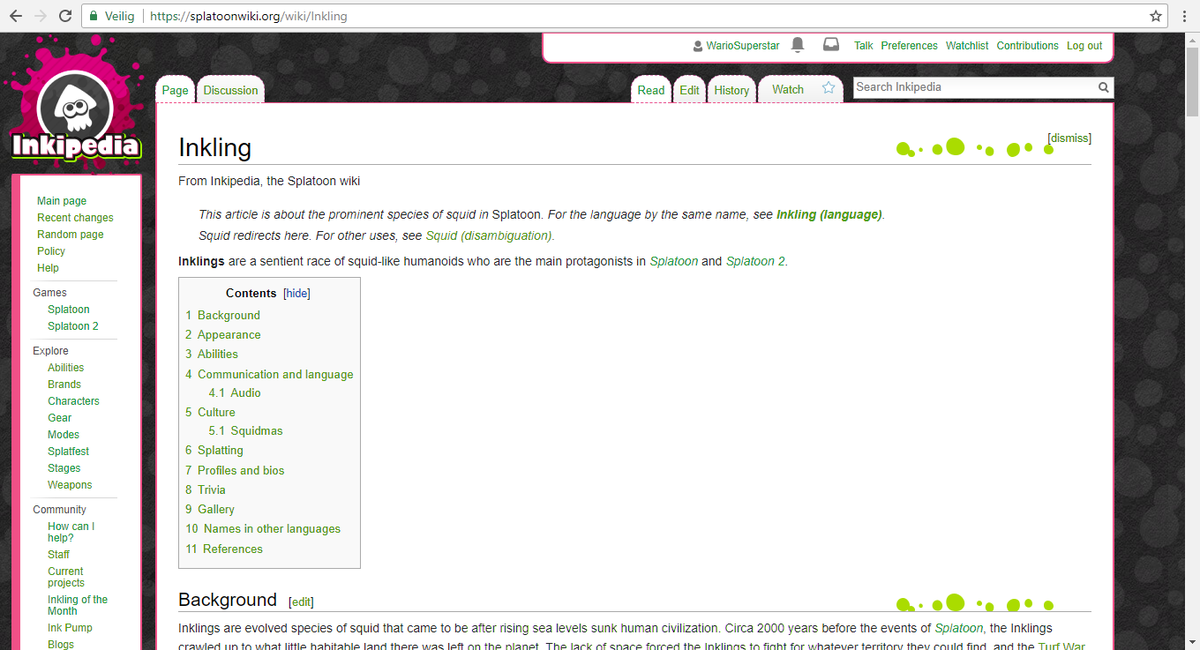This screenshot has height=650, width=1200.
Task: Open Inkling (language) article link
Action: tap(830, 215)
